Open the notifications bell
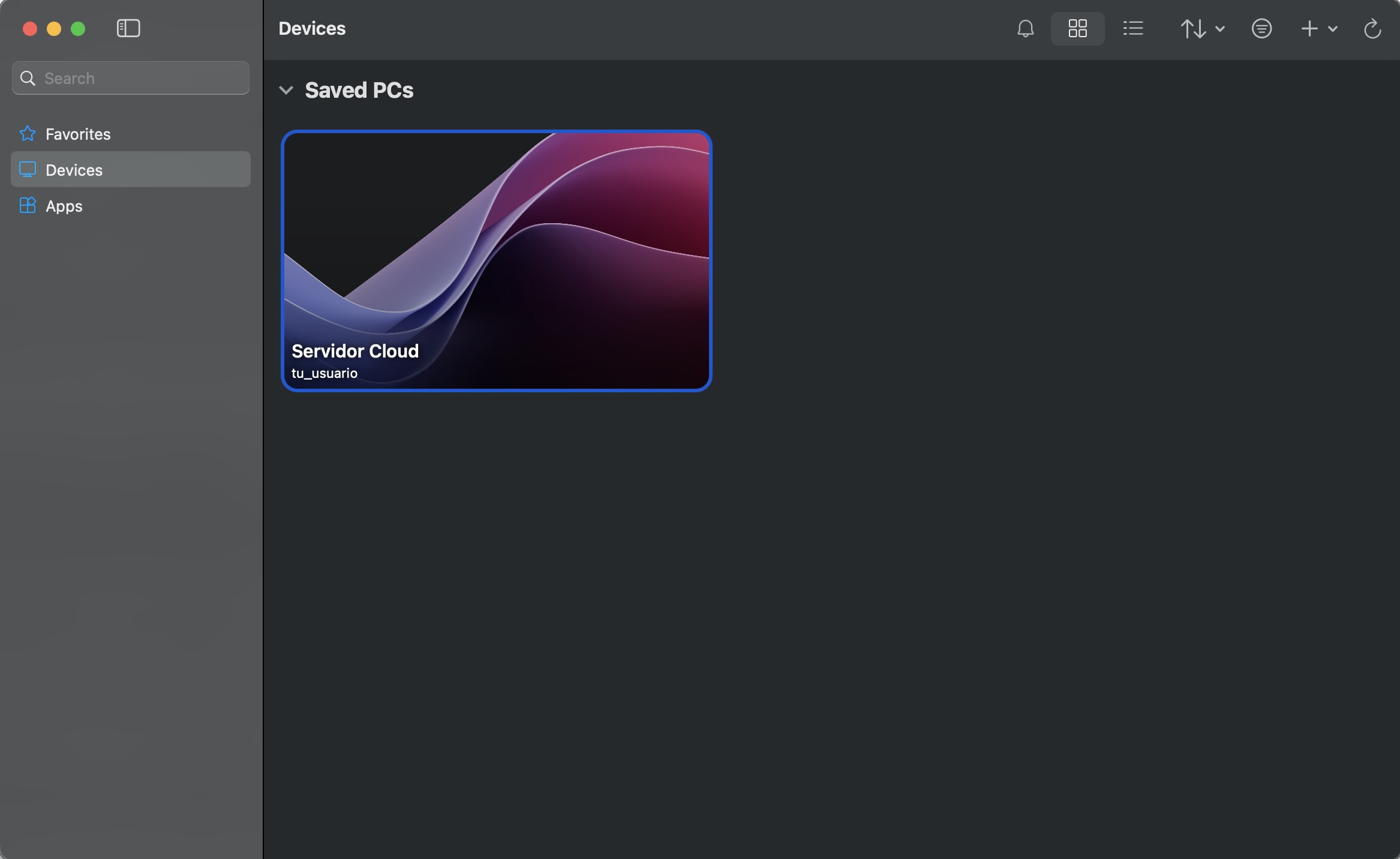The image size is (1400, 859). coord(1026,29)
